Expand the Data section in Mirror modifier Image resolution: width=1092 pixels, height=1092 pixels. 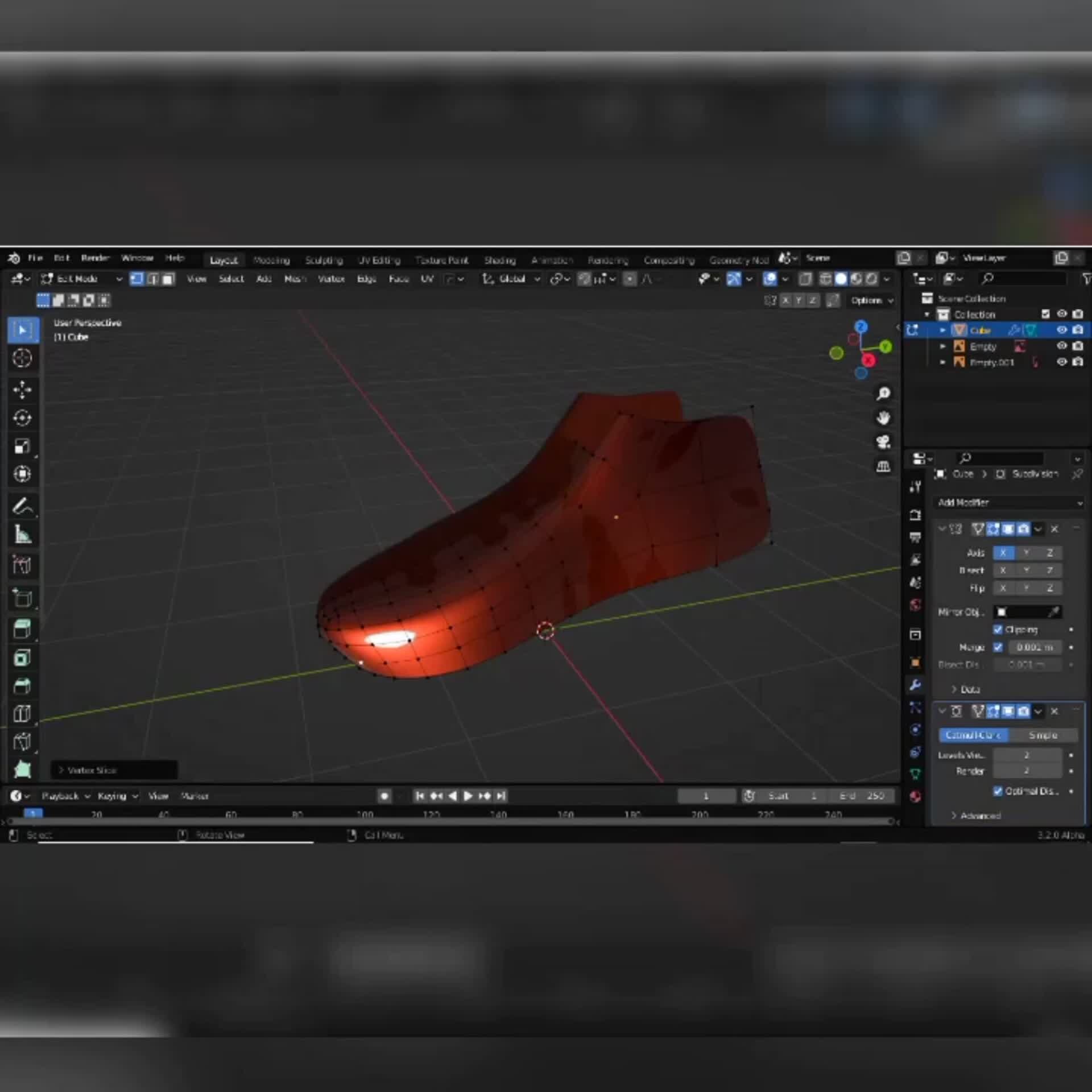[967, 689]
